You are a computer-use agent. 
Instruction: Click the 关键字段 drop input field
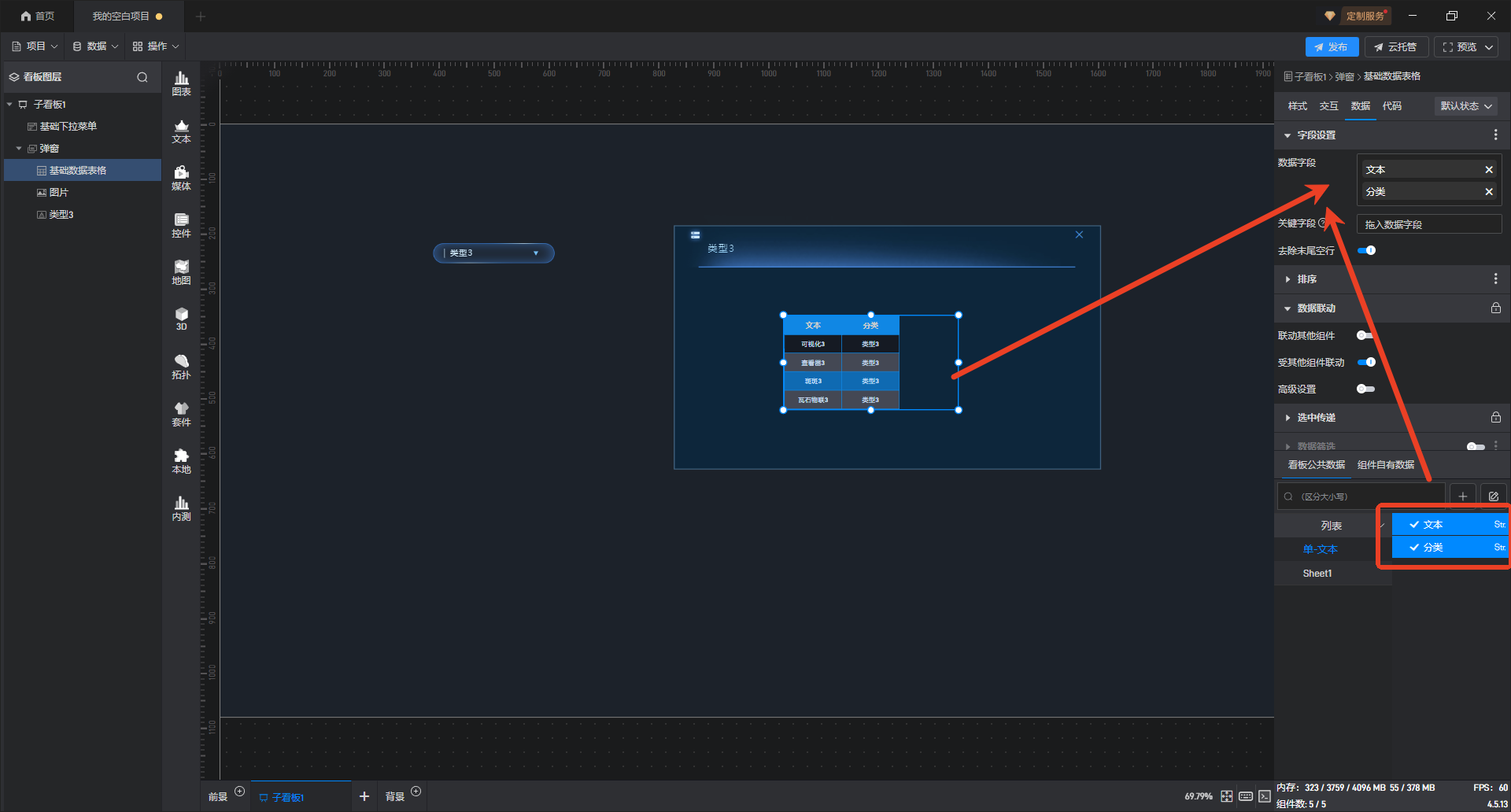1428,225
